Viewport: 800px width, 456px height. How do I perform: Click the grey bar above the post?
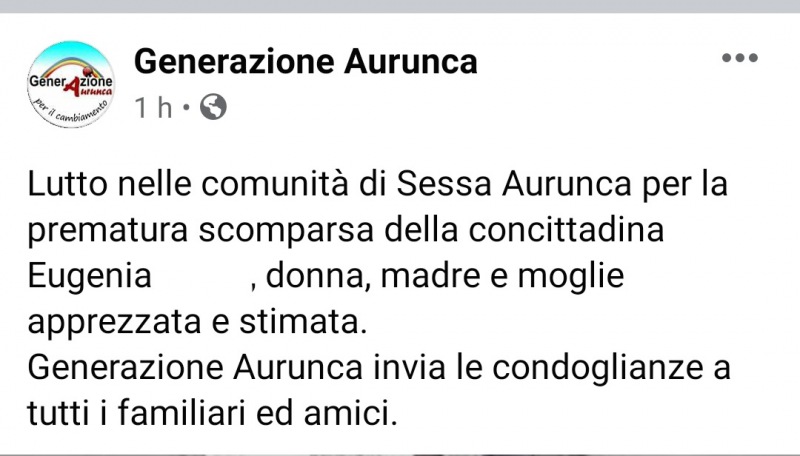click(x=400, y=6)
